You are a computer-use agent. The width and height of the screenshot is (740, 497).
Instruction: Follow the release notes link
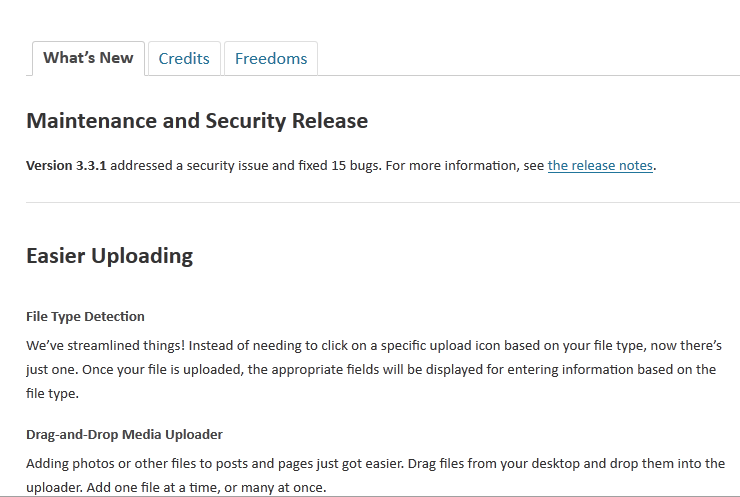(x=600, y=165)
